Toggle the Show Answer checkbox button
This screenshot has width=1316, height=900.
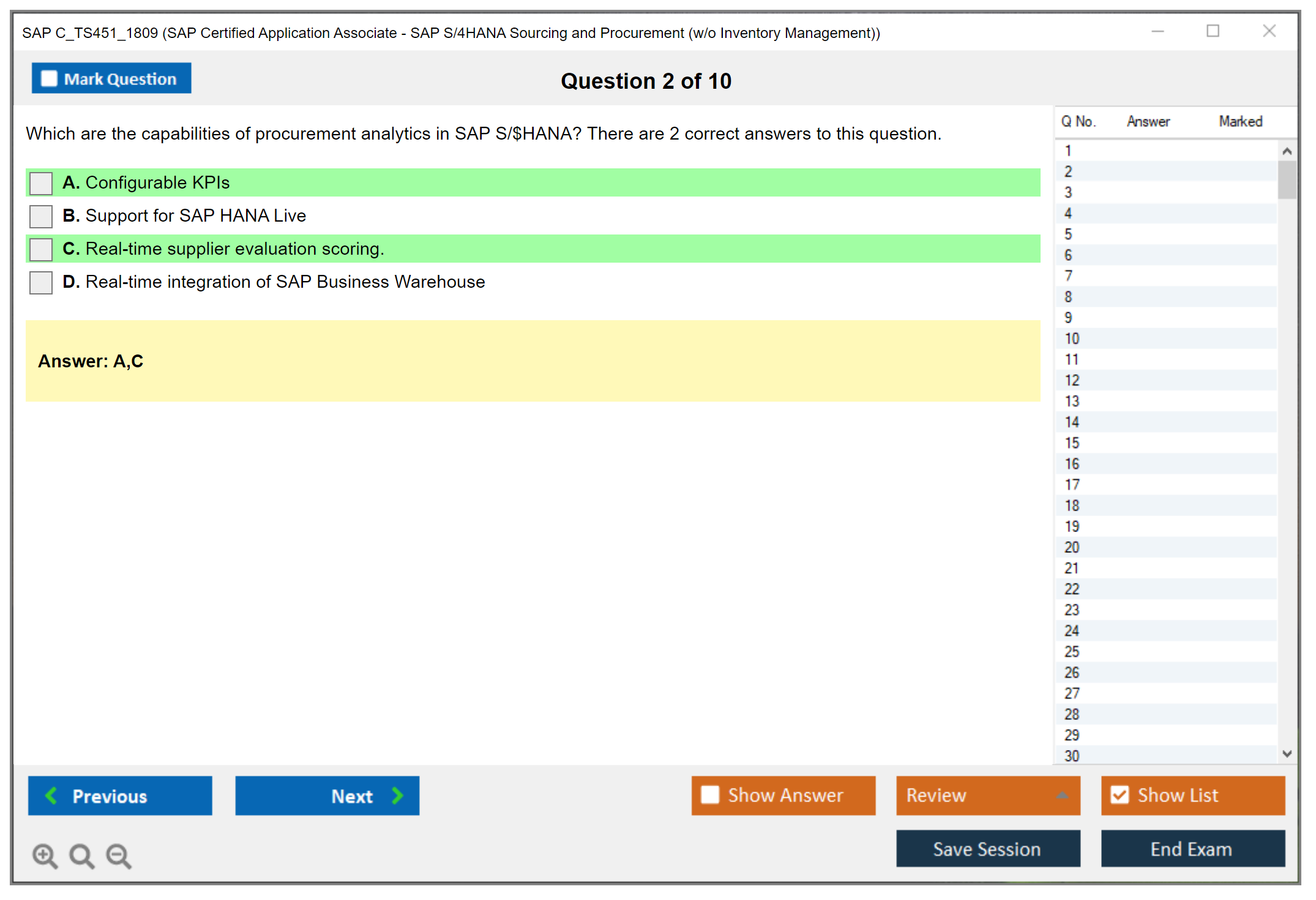pyautogui.click(x=710, y=795)
